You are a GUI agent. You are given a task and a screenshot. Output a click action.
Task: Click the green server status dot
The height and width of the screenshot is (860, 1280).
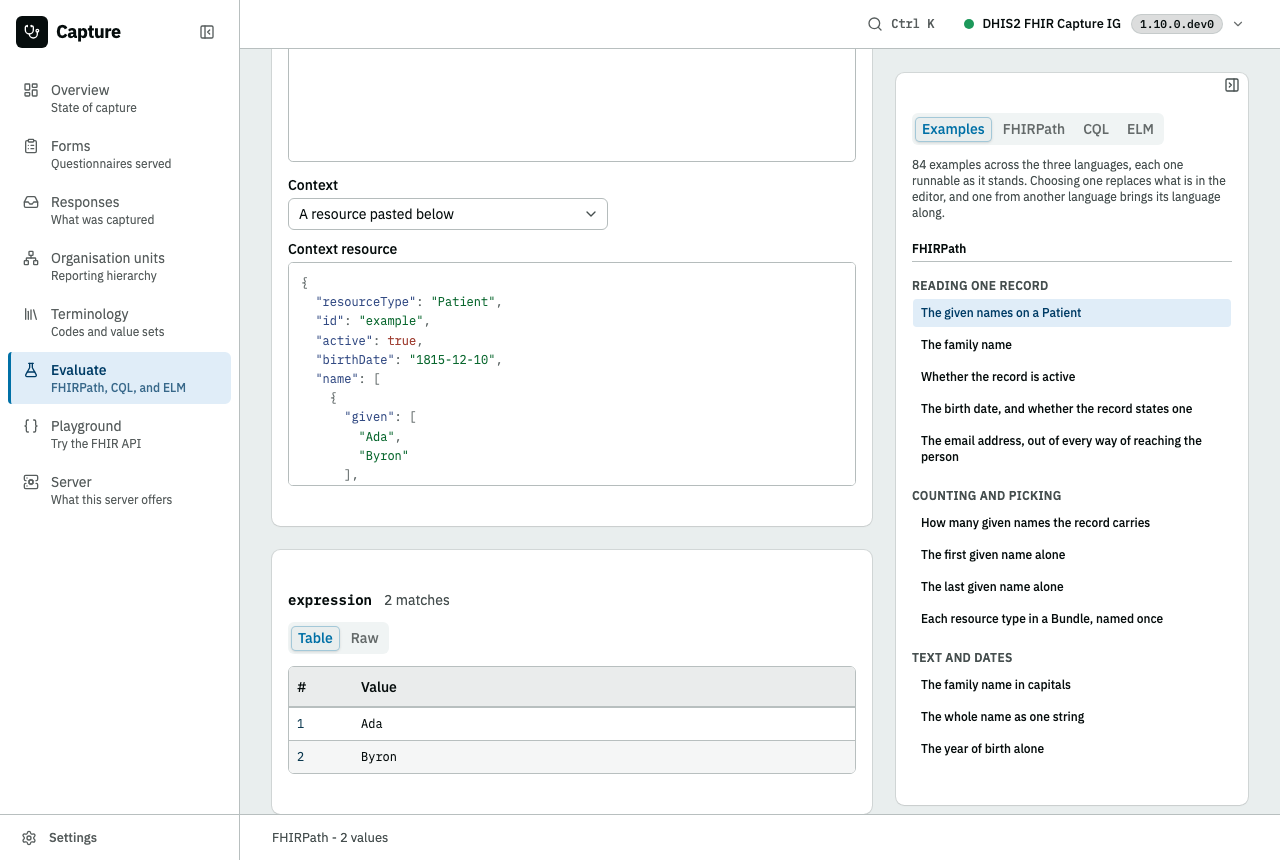pyautogui.click(x=969, y=24)
